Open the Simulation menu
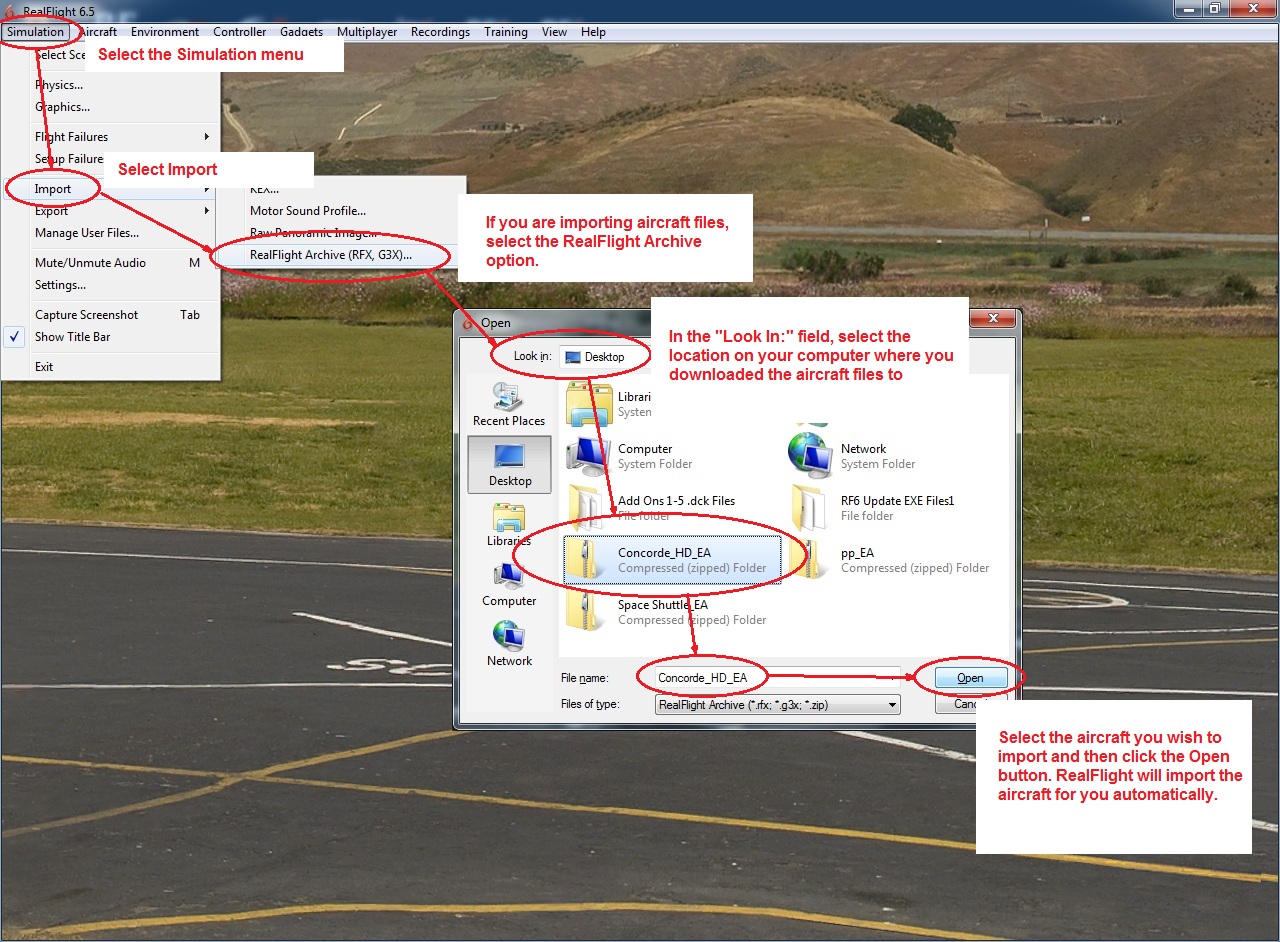This screenshot has height=942, width=1280. tap(36, 32)
